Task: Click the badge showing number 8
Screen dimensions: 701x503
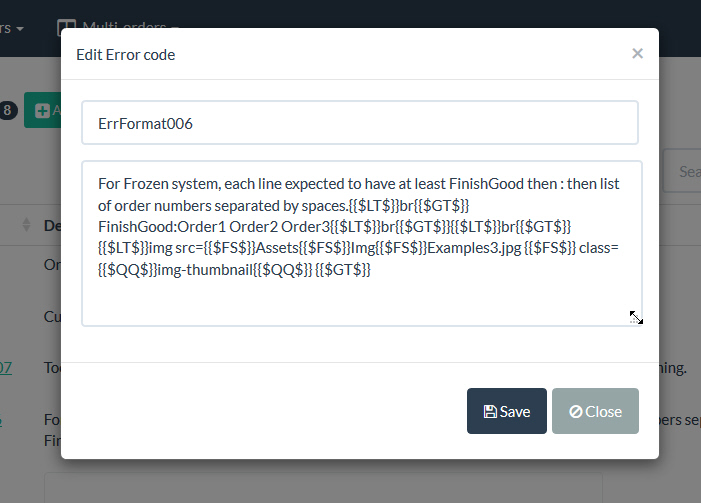Action: tap(8, 110)
